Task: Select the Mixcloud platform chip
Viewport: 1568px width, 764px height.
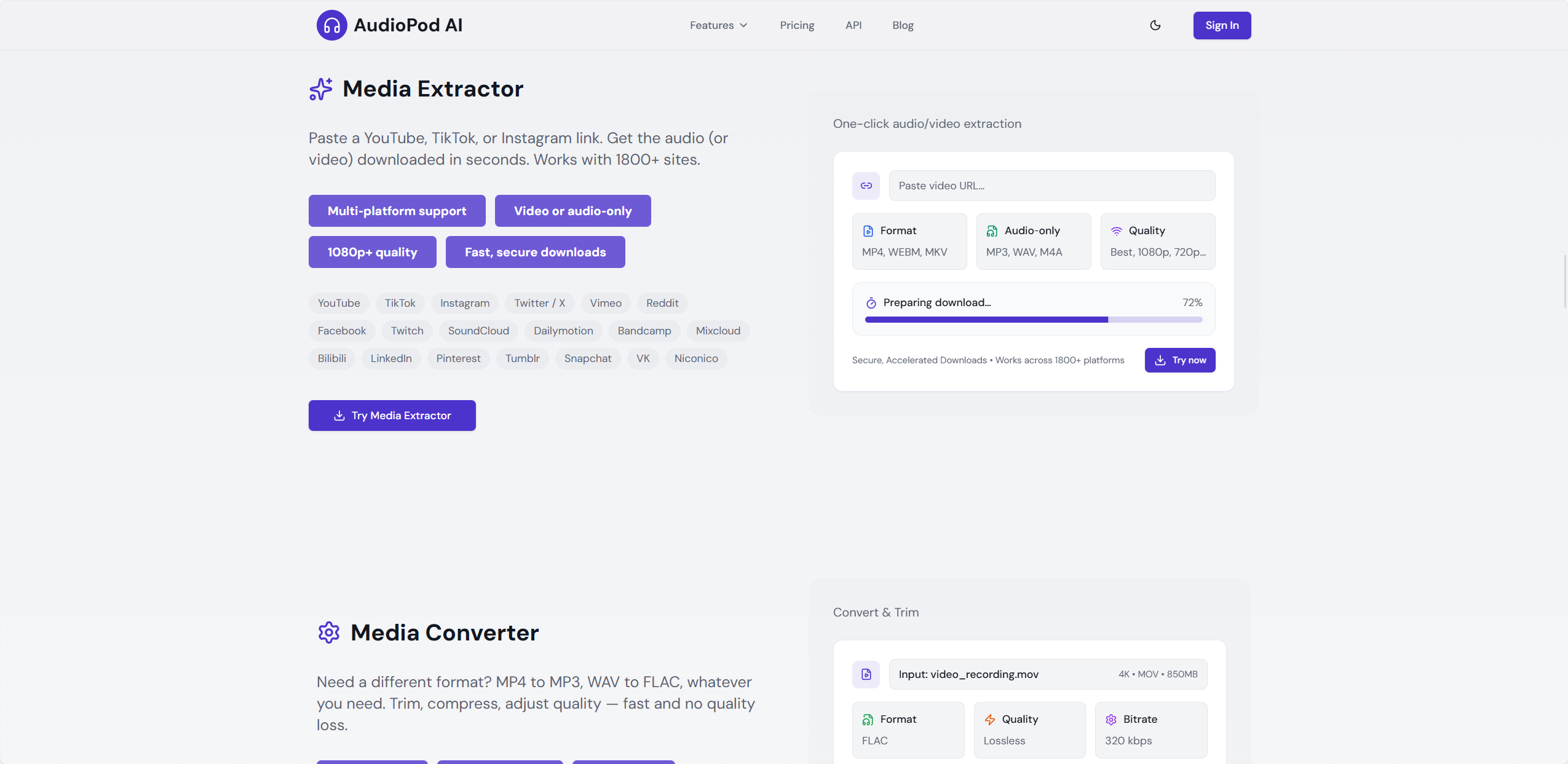Action: click(718, 331)
